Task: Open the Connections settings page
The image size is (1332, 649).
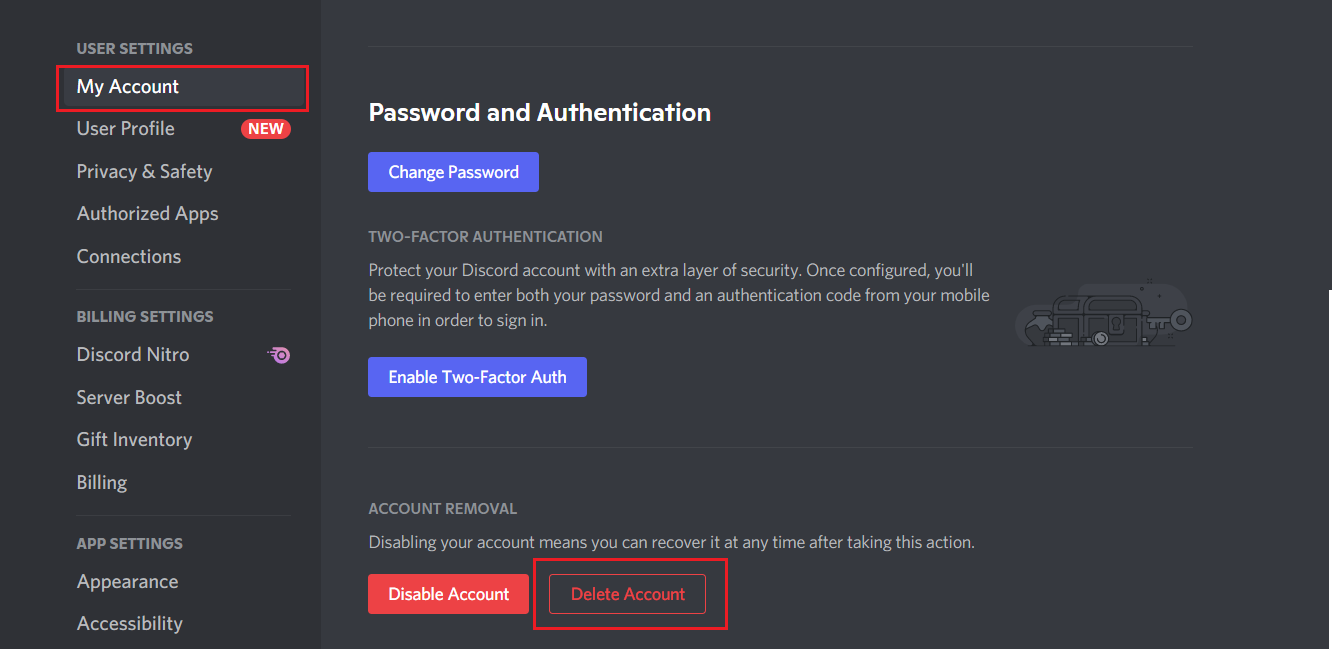Action: coord(129,256)
